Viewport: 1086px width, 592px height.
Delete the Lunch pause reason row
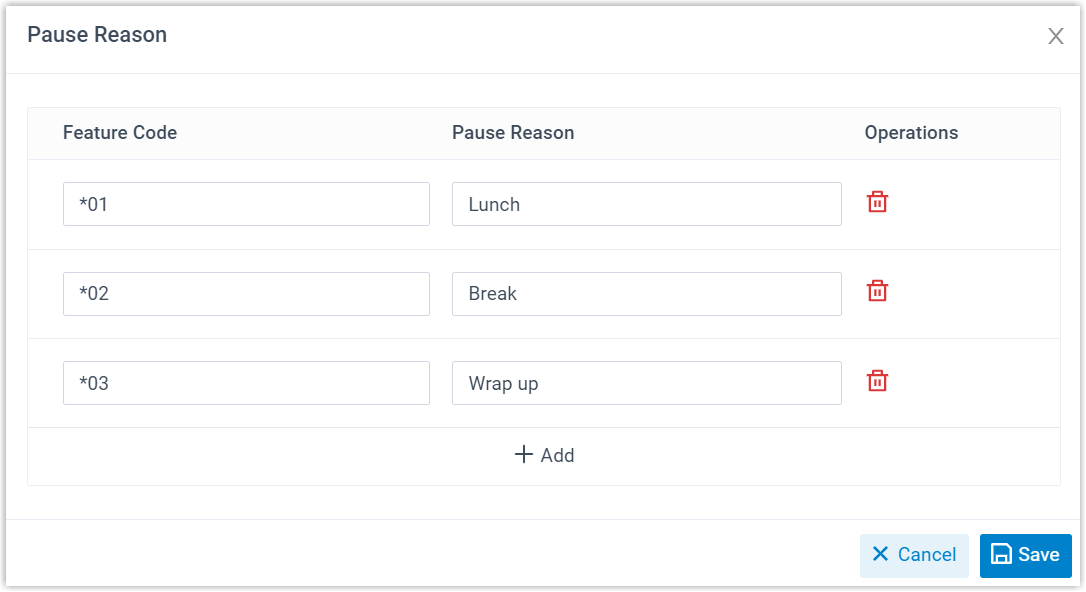coord(877,202)
